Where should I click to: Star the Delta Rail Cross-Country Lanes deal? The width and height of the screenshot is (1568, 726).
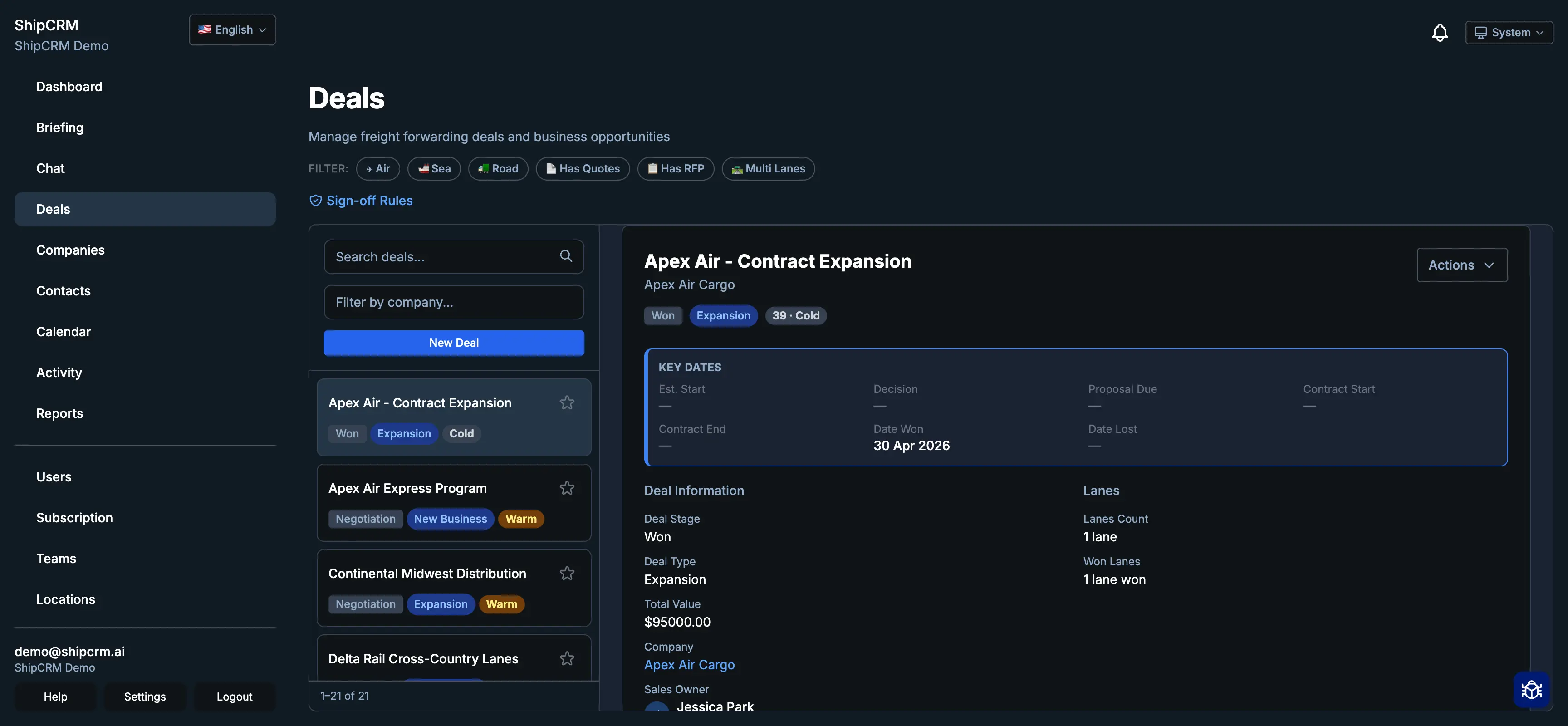click(567, 658)
